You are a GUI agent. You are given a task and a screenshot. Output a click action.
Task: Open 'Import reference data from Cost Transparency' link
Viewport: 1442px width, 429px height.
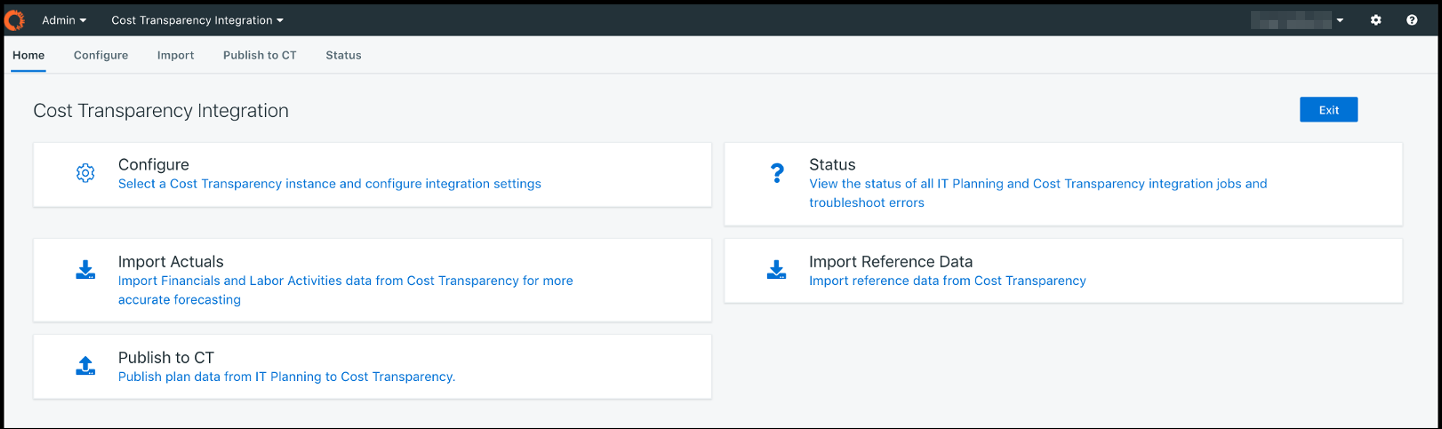tap(947, 281)
